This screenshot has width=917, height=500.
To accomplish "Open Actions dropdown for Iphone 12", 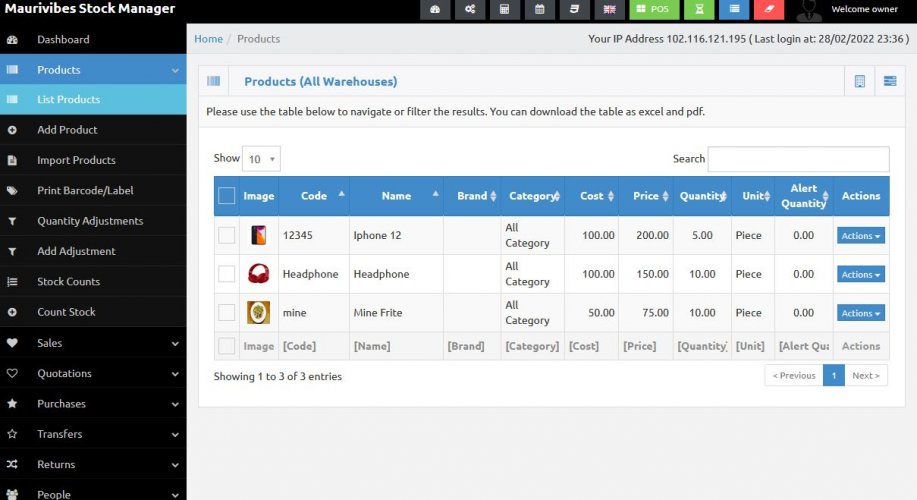I will click(861, 236).
